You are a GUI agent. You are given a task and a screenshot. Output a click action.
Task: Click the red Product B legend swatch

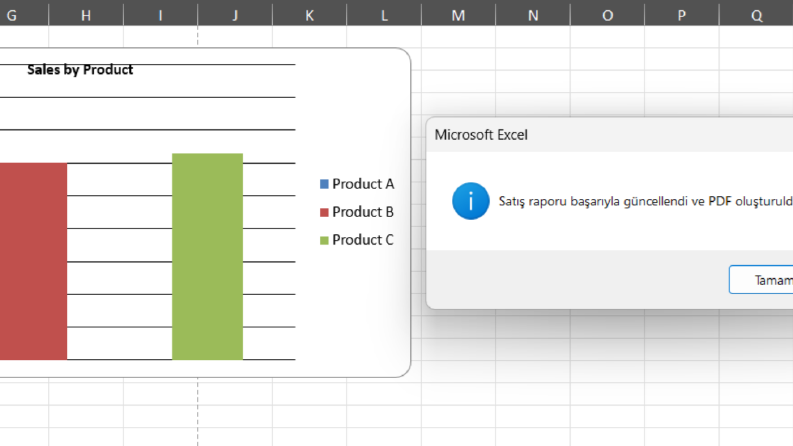point(324,212)
